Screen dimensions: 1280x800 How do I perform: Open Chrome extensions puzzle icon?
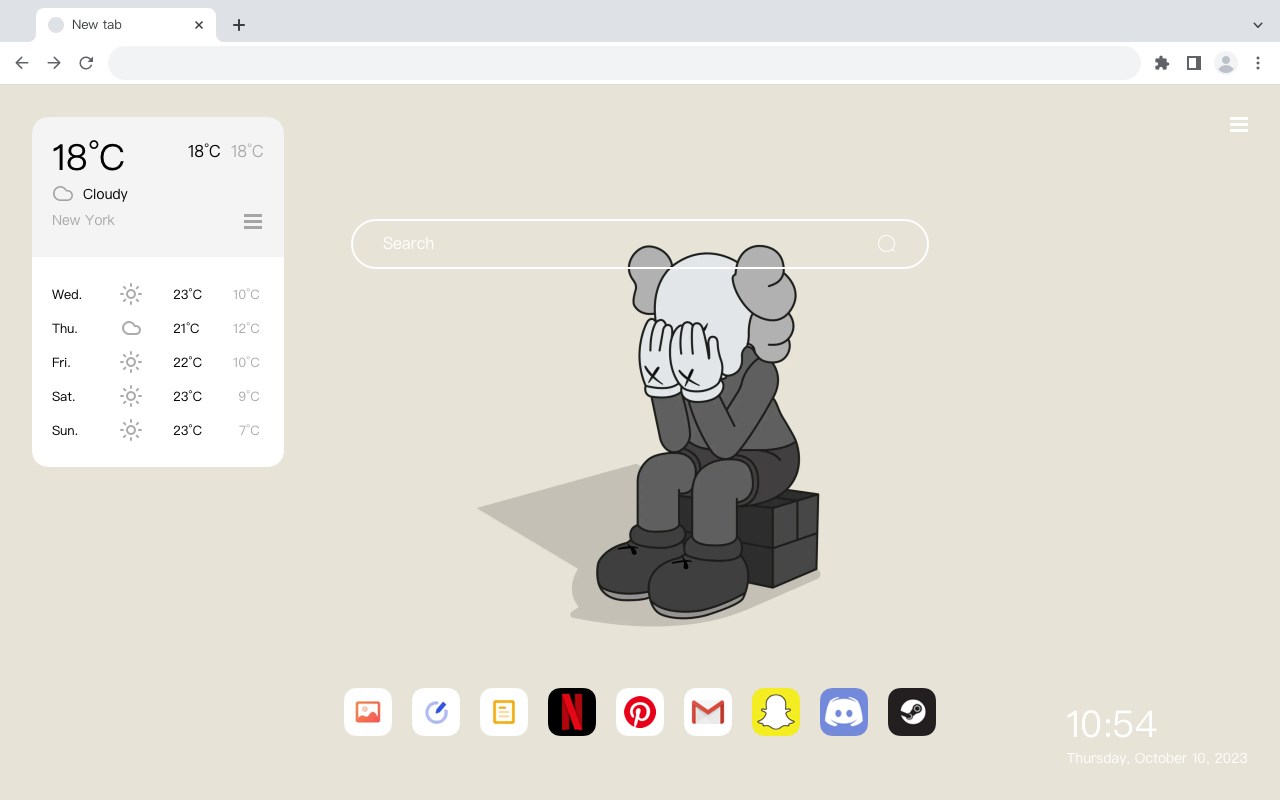(x=1161, y=63)
